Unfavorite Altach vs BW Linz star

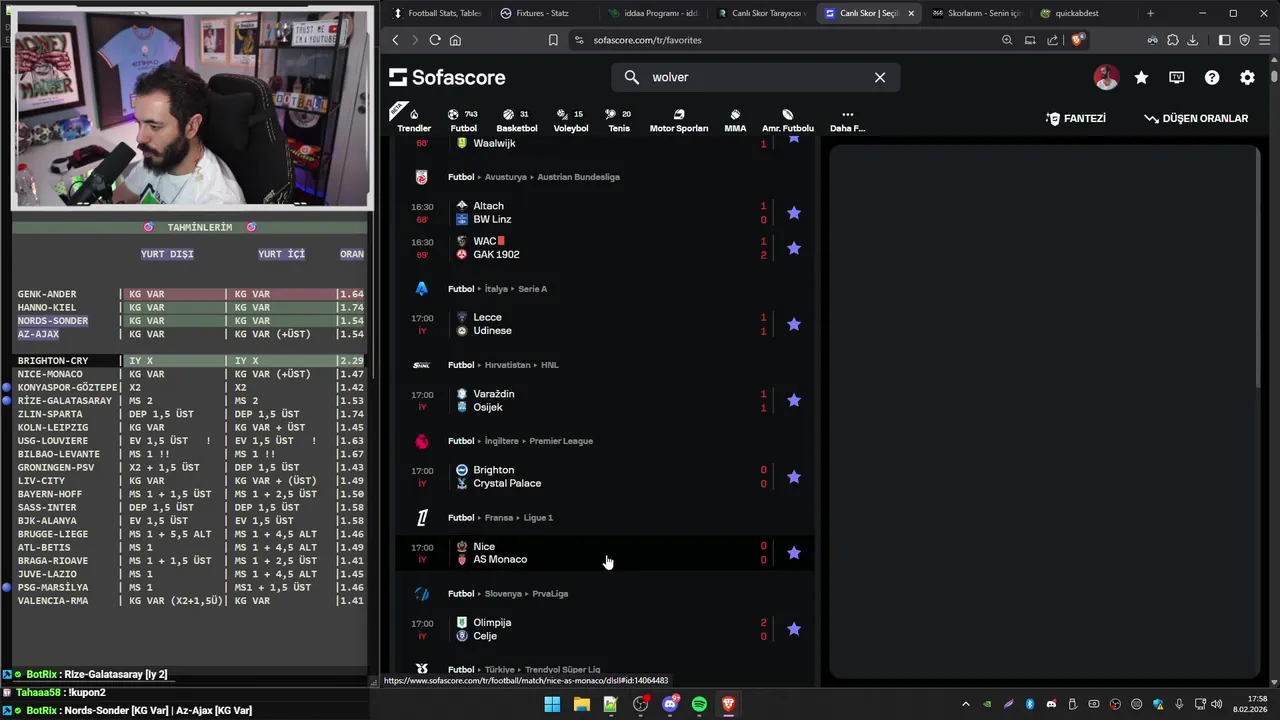click(x=794, y=213)
